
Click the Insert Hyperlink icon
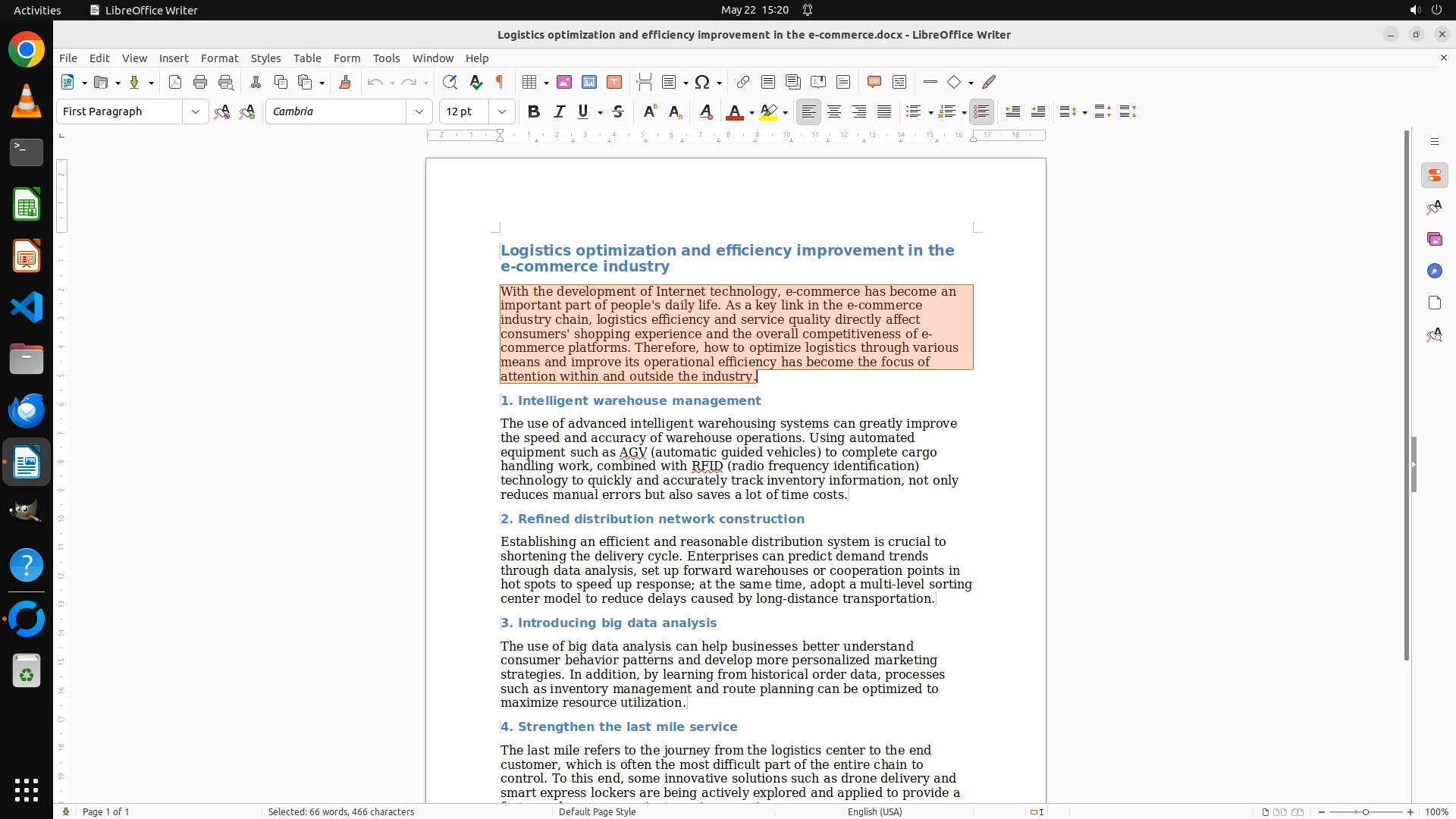coord(743,82)
